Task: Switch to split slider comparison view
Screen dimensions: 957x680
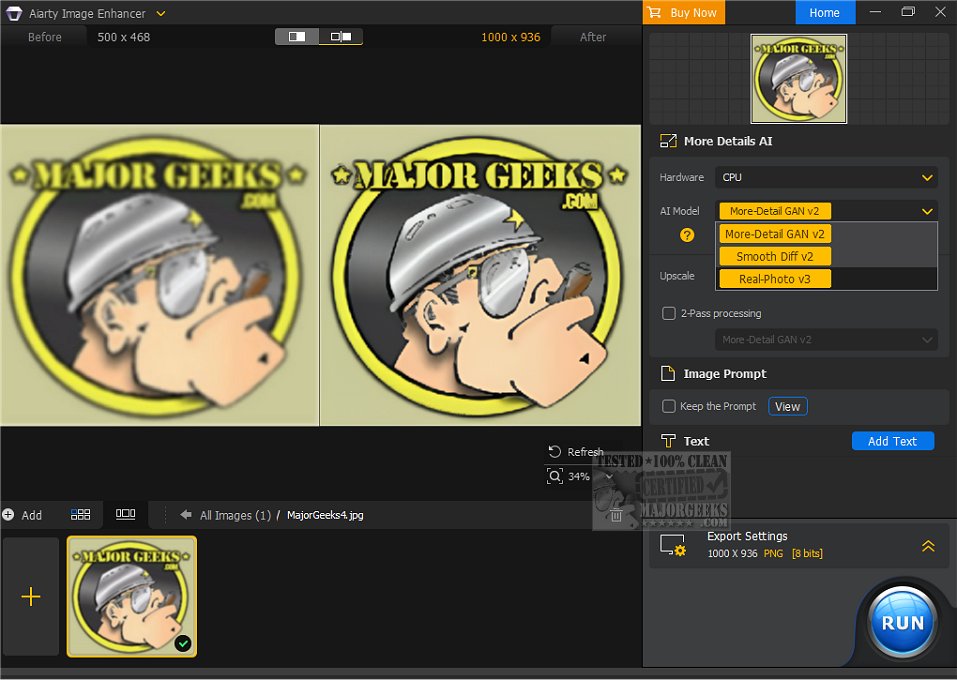Action: 341,37
